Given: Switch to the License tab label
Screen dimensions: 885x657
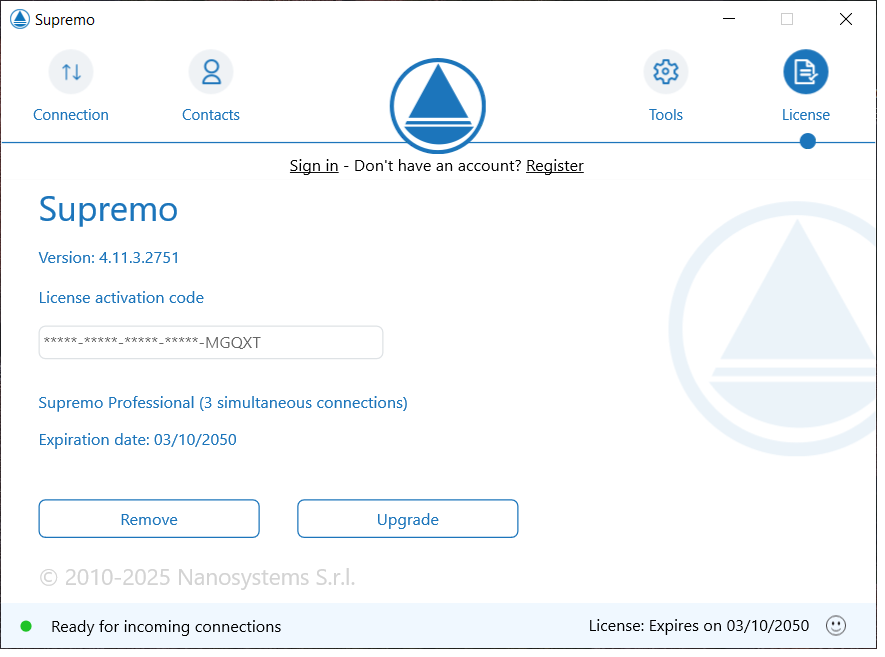Looking at the screenshot, I should tap(806, 115).
